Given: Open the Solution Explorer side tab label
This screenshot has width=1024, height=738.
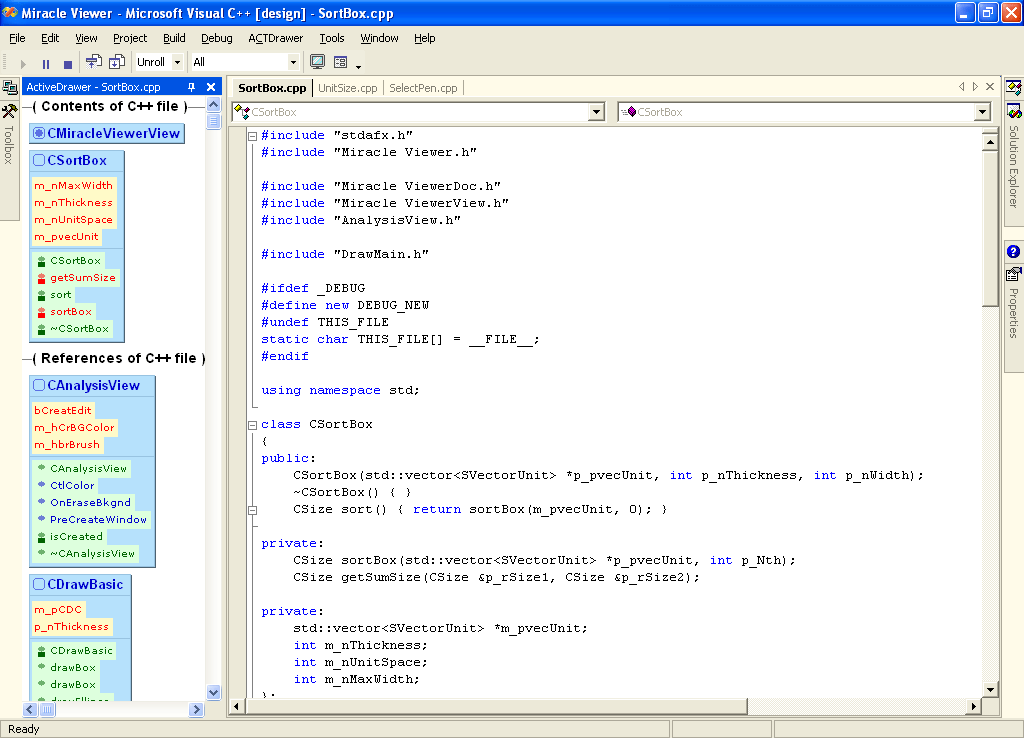Looking at the screenshot, I should 1014,167.
